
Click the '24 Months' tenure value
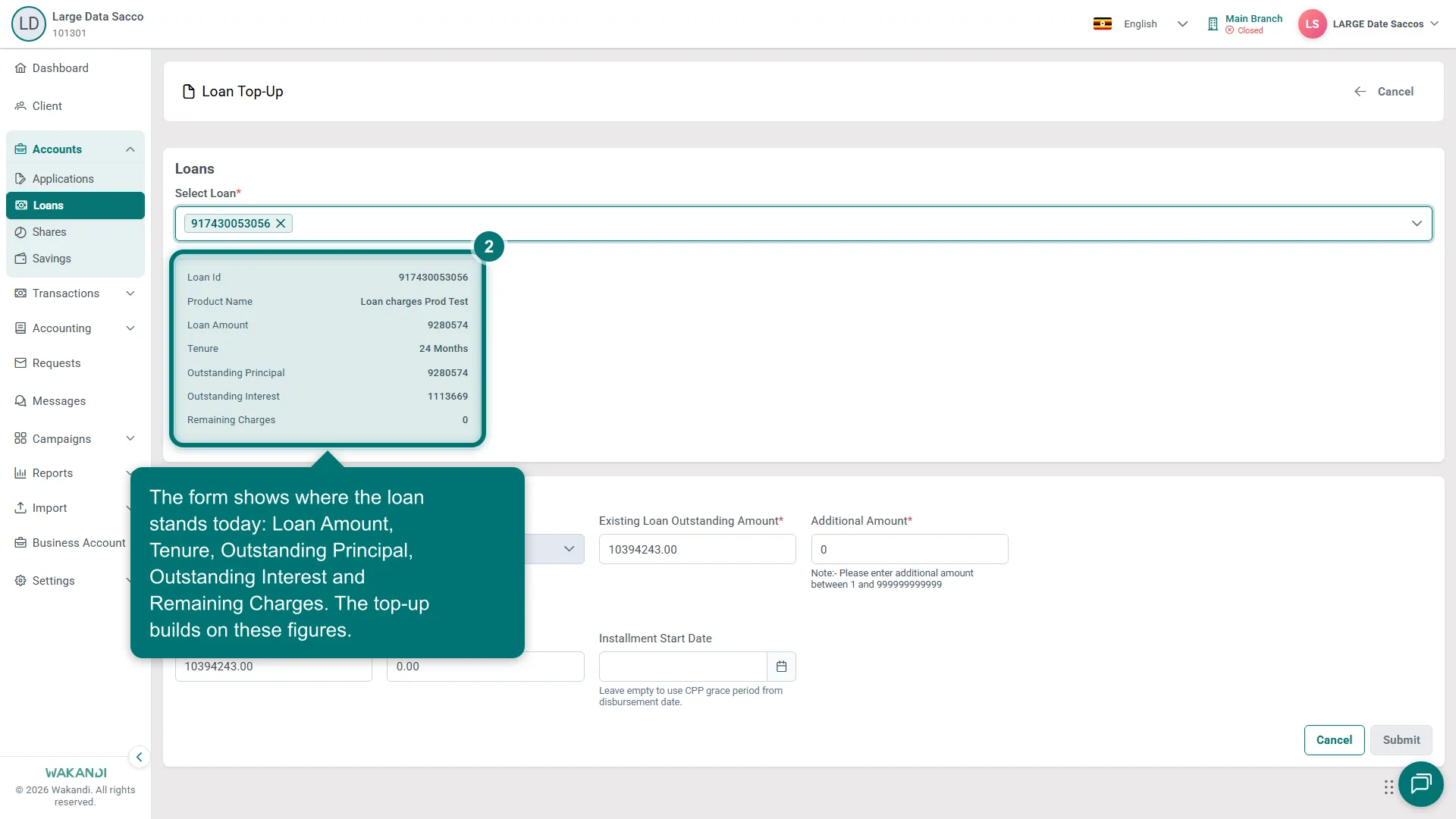[444, 349]
